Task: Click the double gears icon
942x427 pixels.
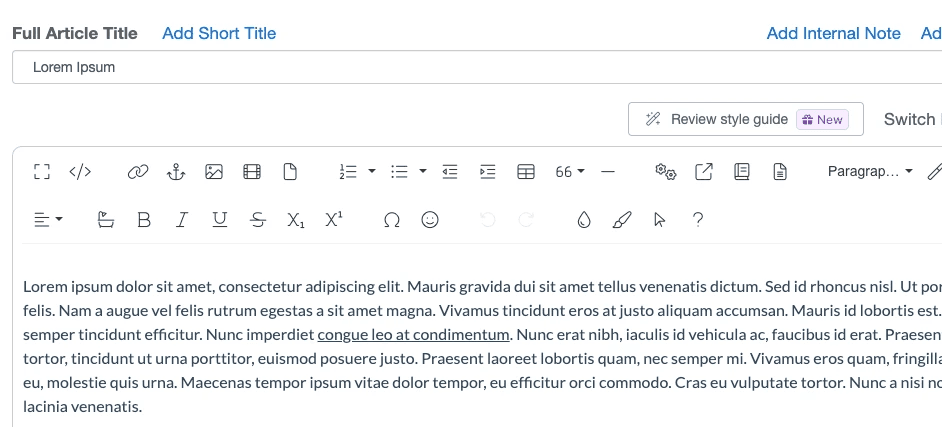Action: point(666,172)
